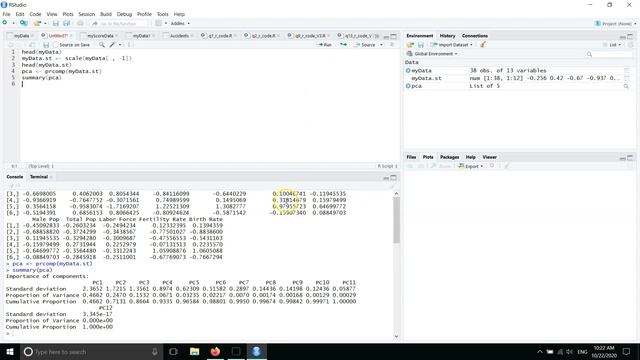Image resolution: width=640 pixels, height=360 pixels.
Task: Open the Addins dropdown
Action: pyautogui.click(x=180, y=23)
